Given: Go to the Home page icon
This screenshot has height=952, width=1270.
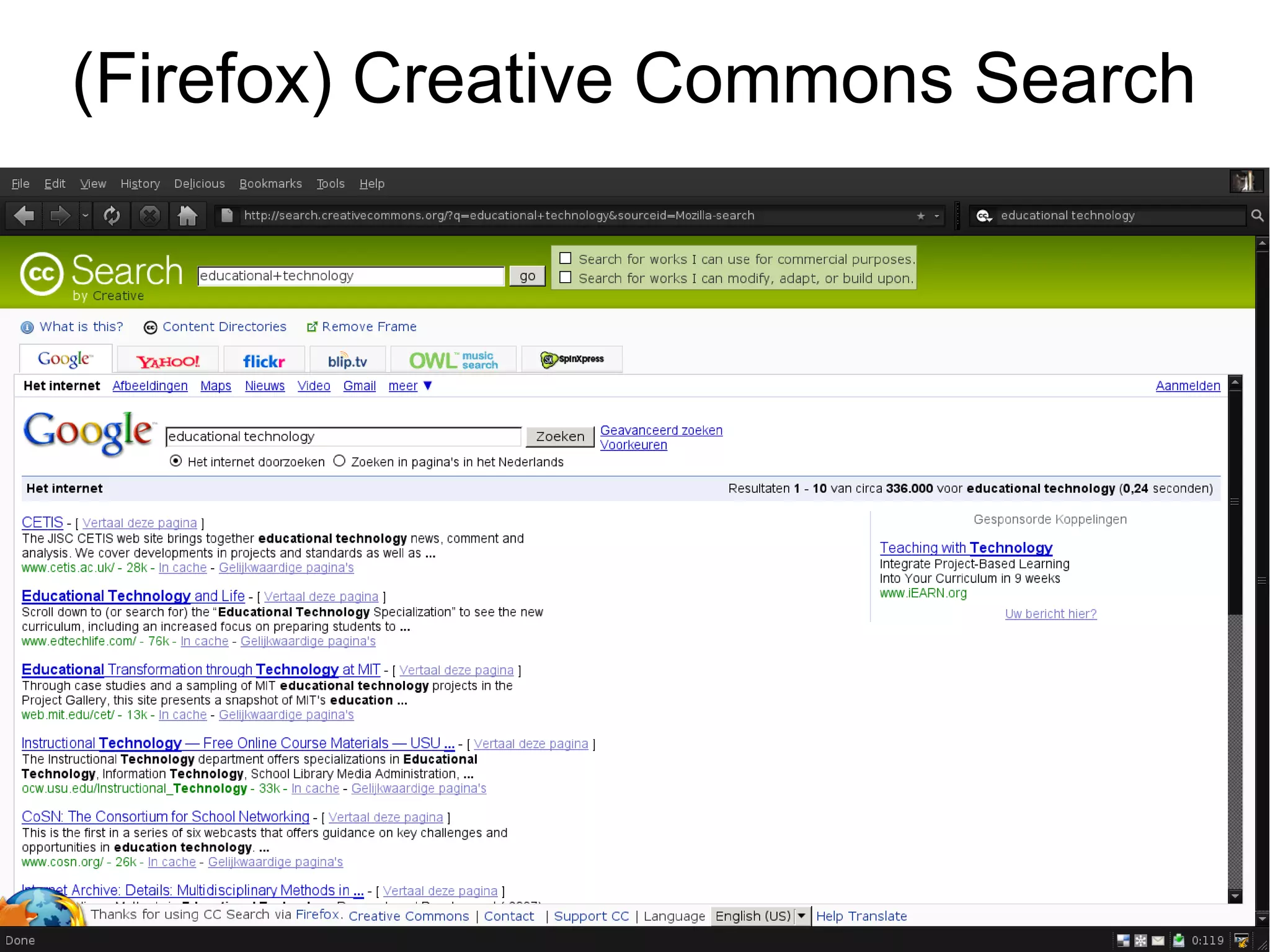Looking at the screenshot, I should point(187,216).
